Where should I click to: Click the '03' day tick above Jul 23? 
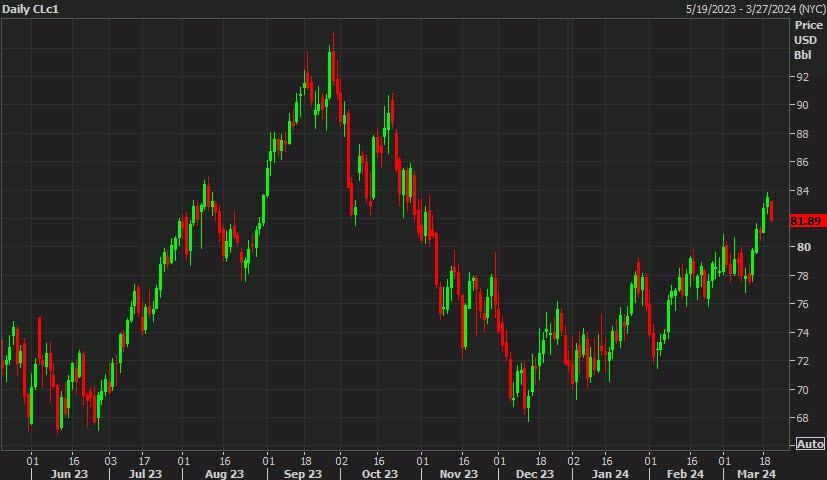click(110, 460)
